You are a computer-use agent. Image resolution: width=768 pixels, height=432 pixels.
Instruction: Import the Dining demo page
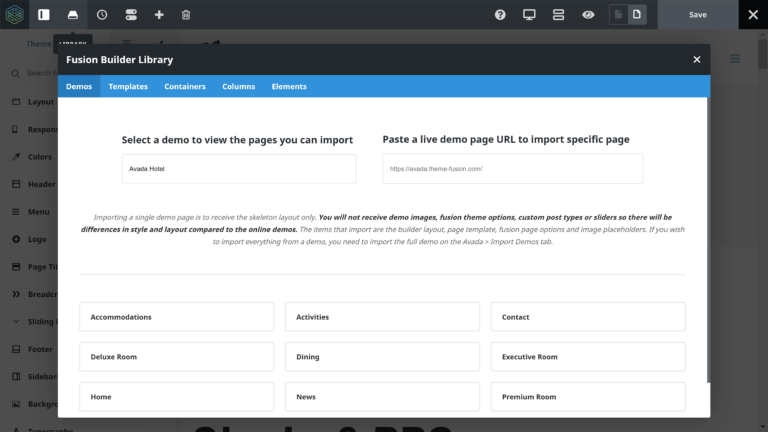[382, 357]
